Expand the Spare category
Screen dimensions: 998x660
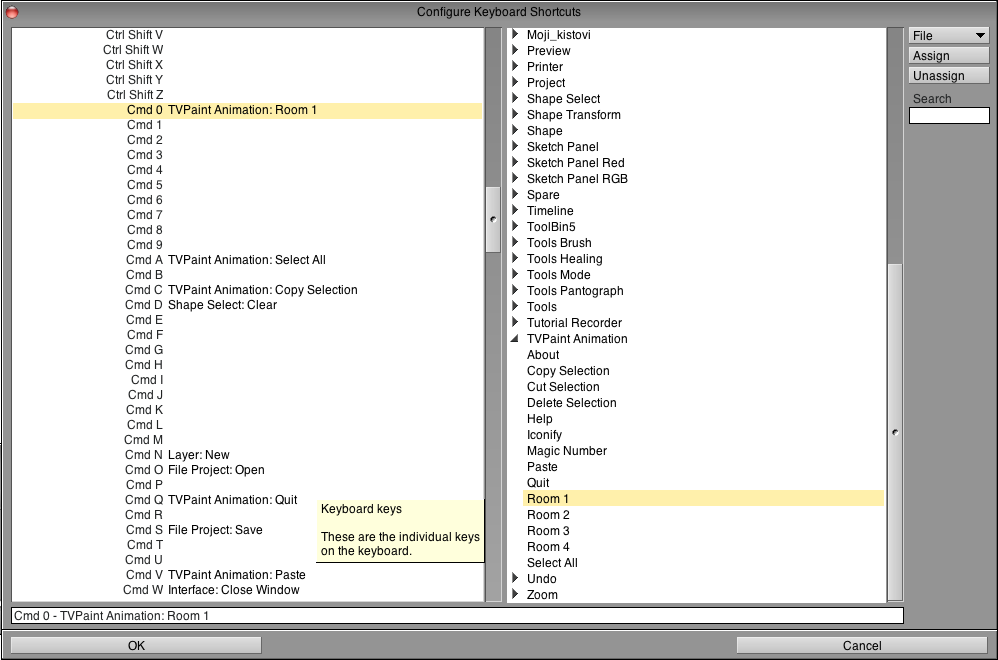click(516, 194)
